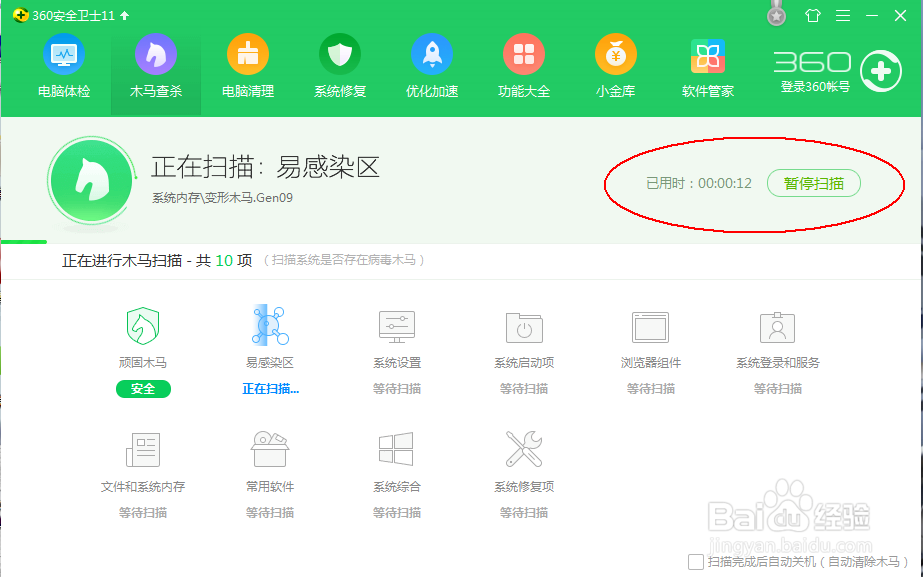The width and height of the screenshot is (923, 577).
Task: Open 电脑清理 cleanup module
Action: point(248,66)
